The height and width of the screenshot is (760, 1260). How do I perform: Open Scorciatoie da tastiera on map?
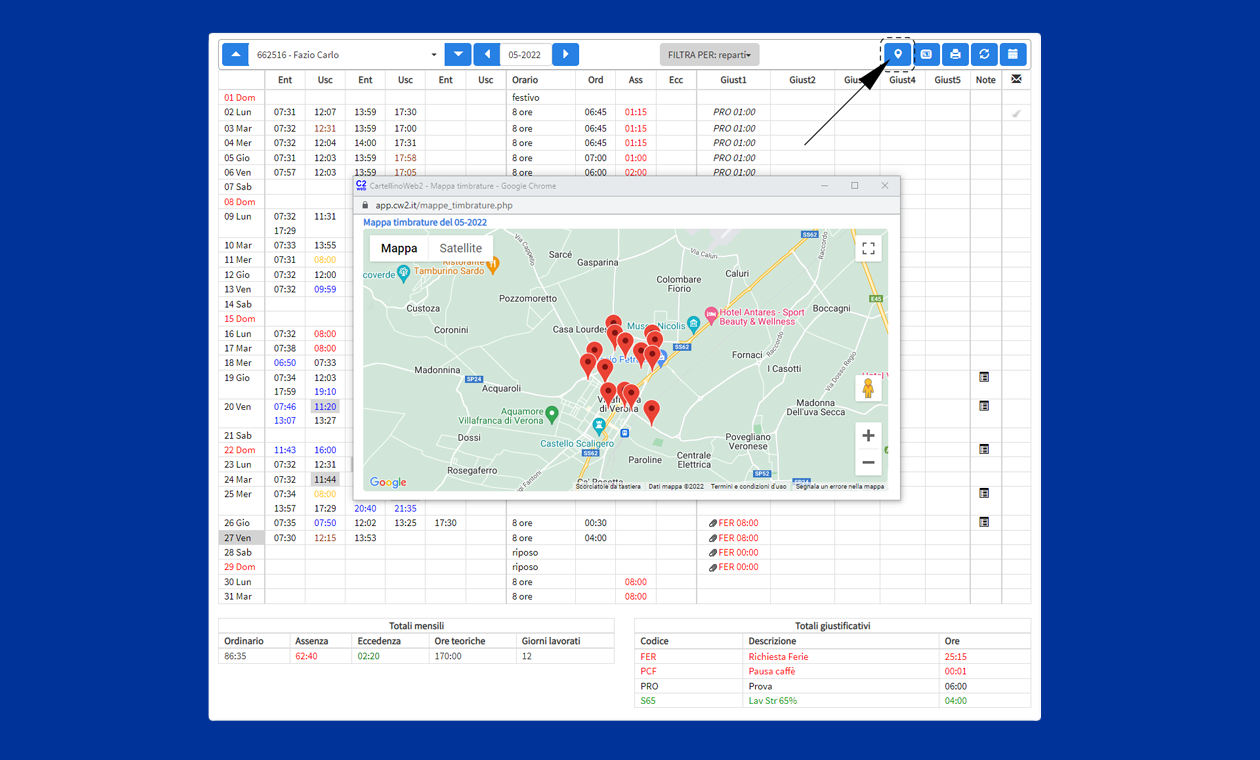coord(608,486)
